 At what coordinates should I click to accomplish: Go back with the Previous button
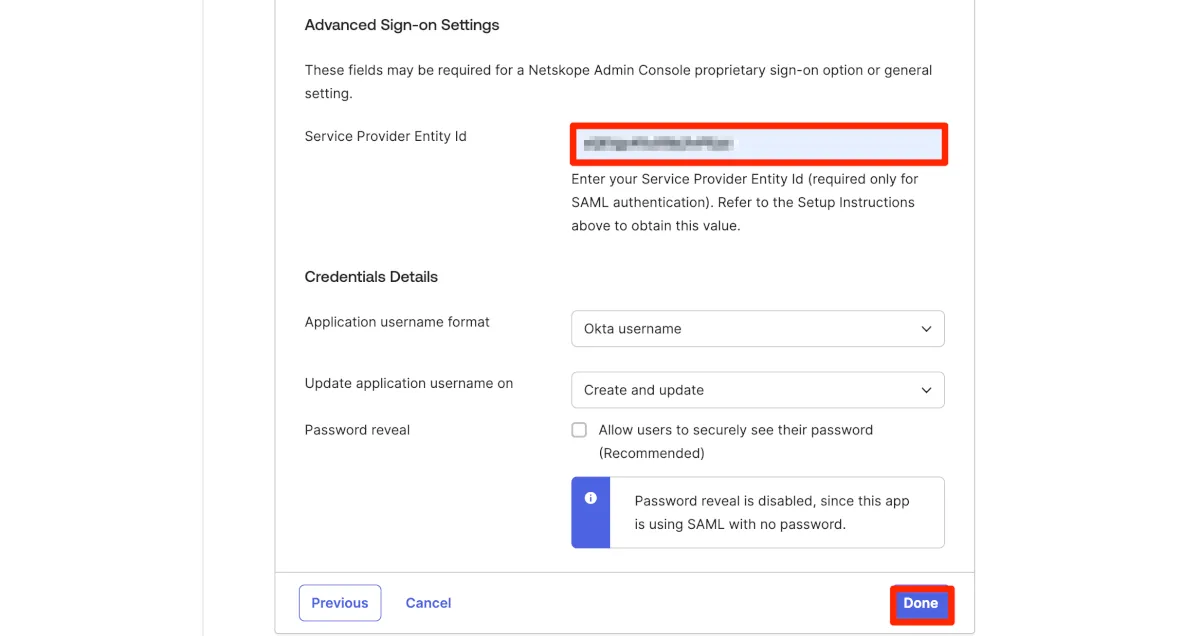(340, 603)
